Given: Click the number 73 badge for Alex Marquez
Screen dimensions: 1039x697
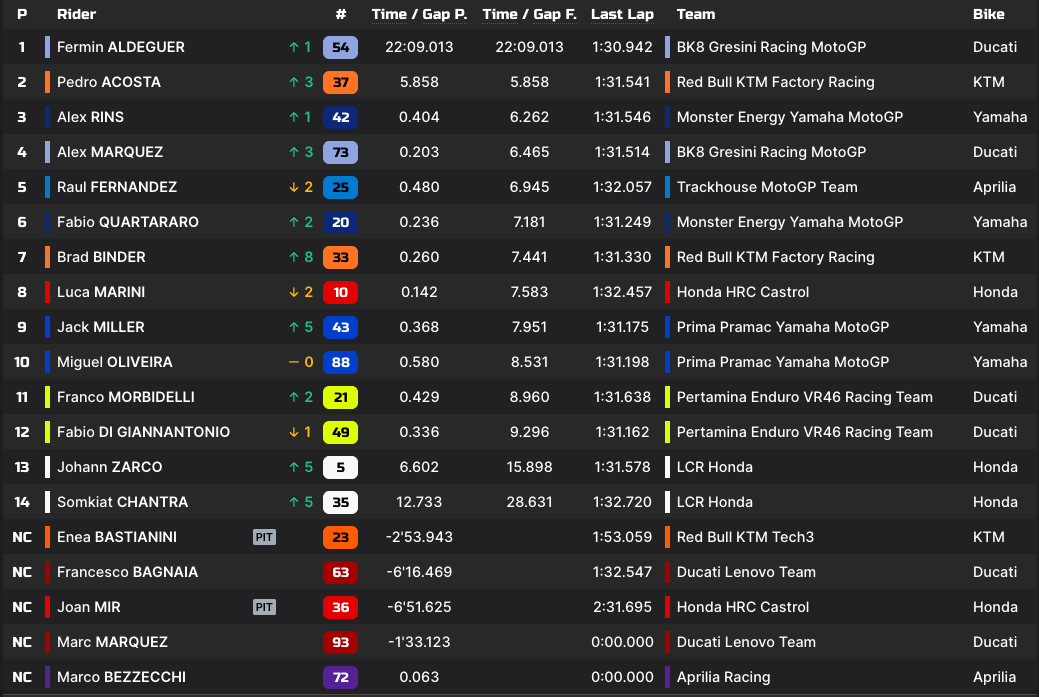Looking at the screenshot, I should 340,152.
